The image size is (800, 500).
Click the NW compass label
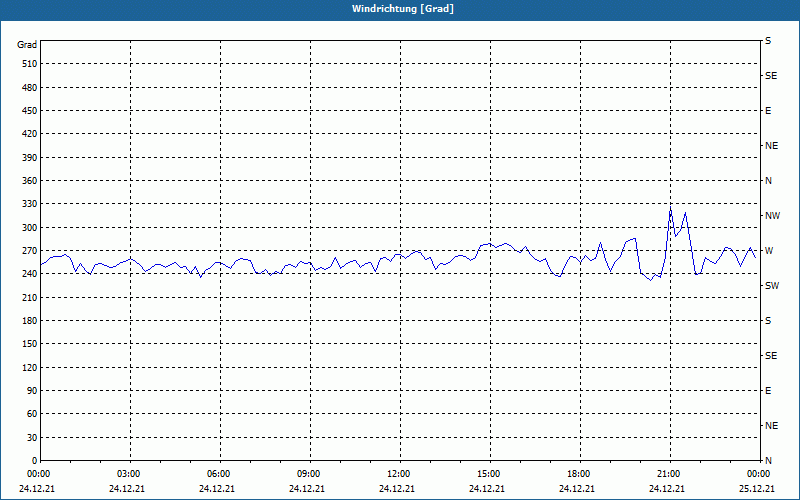(x=772, y=216)
